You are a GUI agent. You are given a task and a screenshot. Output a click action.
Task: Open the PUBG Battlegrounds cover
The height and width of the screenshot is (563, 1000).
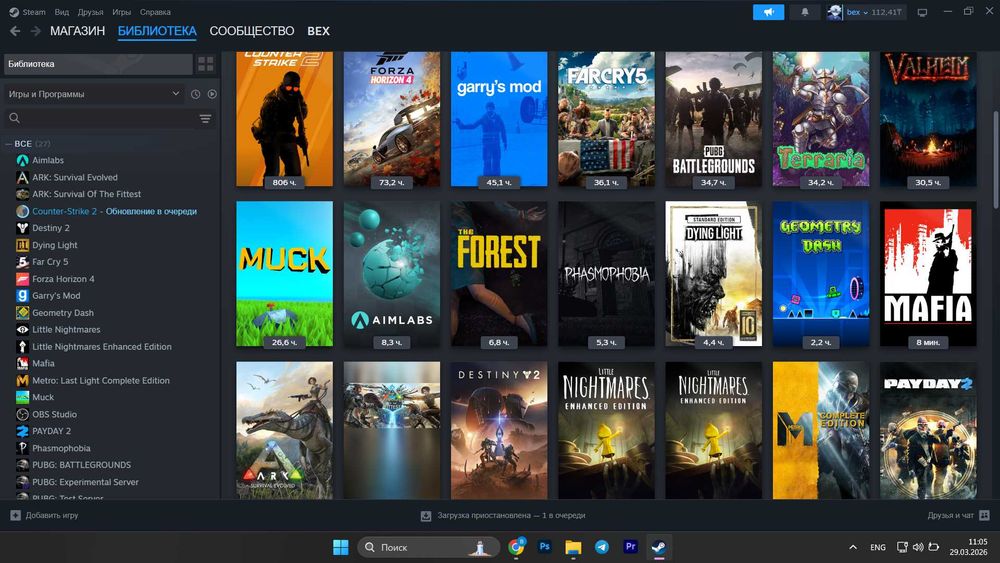point(714,119)
